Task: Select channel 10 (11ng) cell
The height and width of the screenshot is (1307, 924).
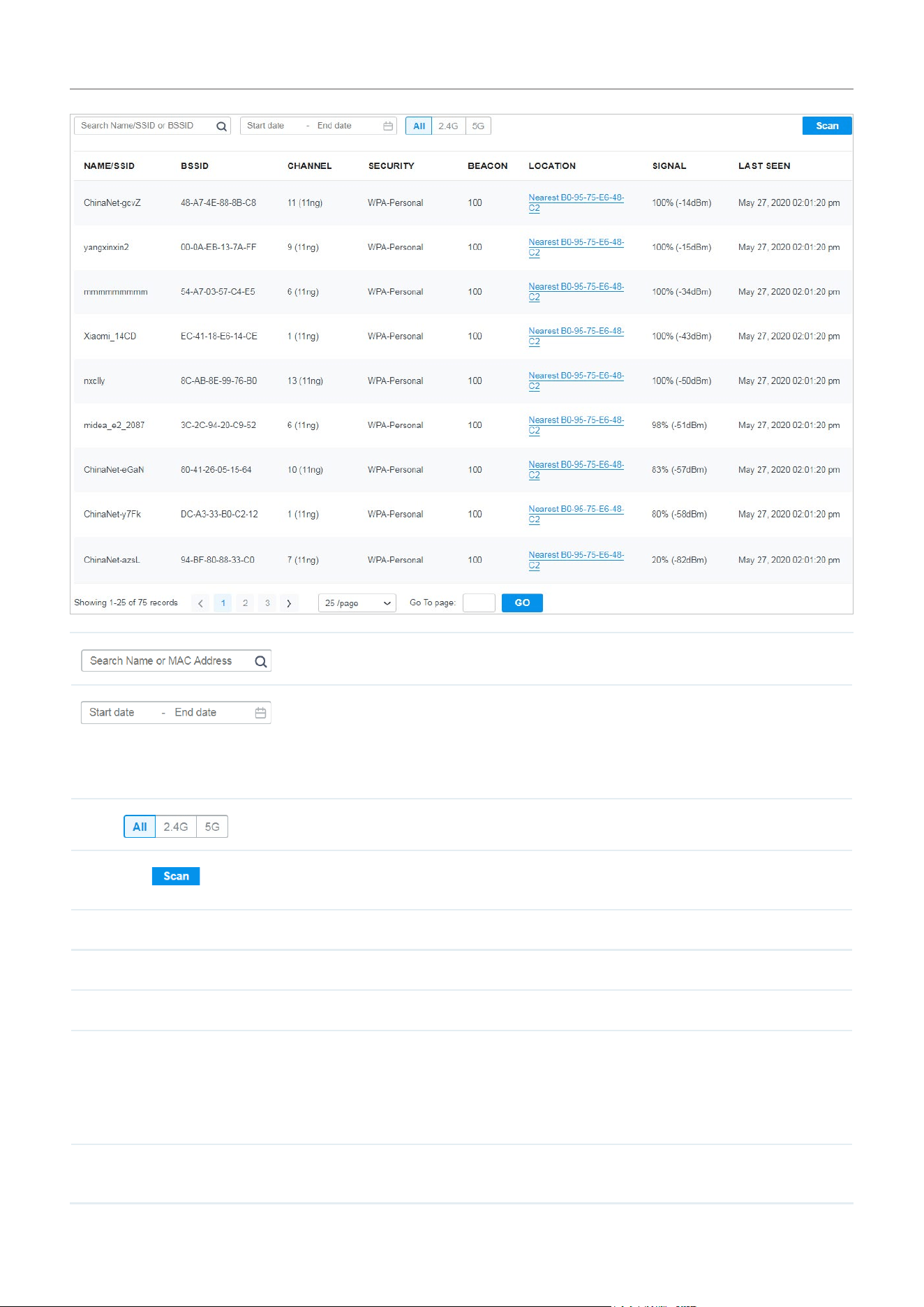Action: pyautogui.click(x=305, y=470)
